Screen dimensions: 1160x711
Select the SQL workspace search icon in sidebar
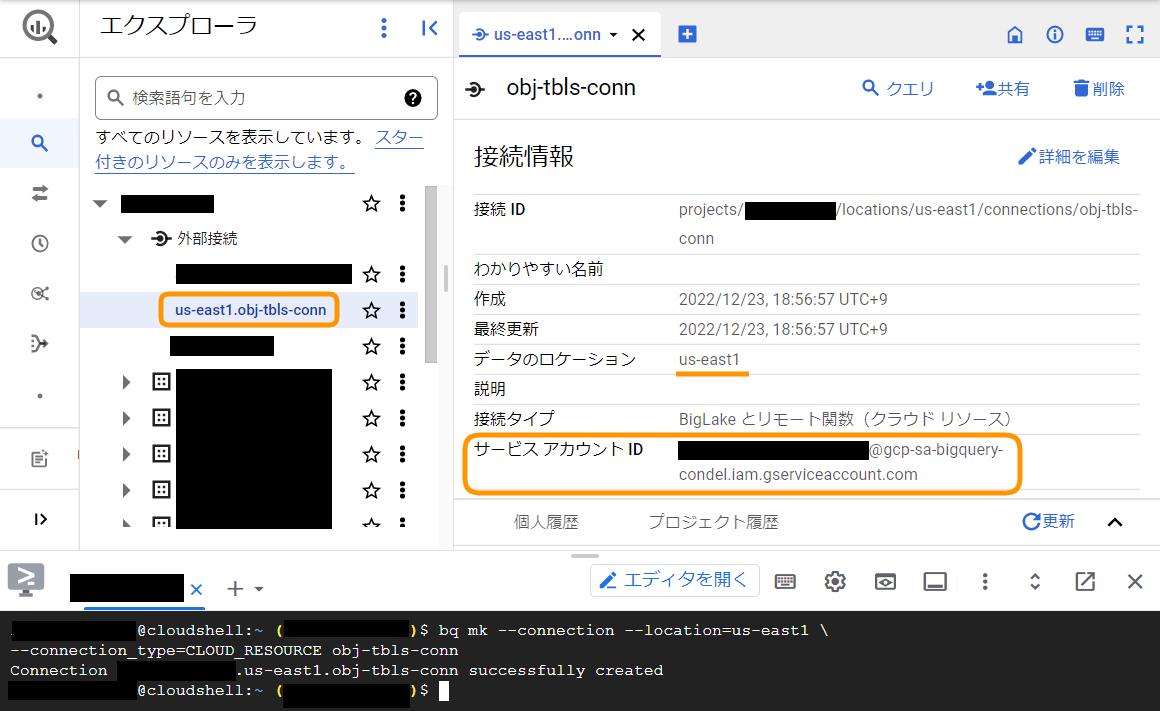(40, 143)
